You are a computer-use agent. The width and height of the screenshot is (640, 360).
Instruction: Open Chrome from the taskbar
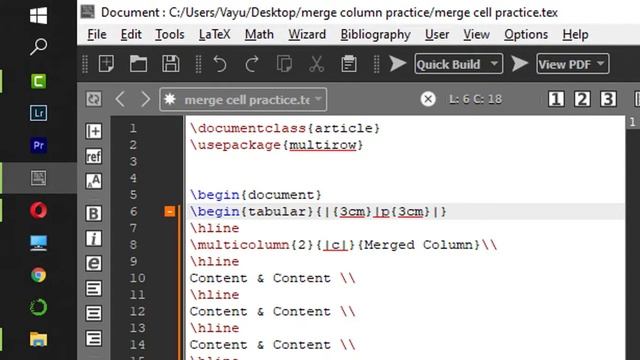click(38, 275)
